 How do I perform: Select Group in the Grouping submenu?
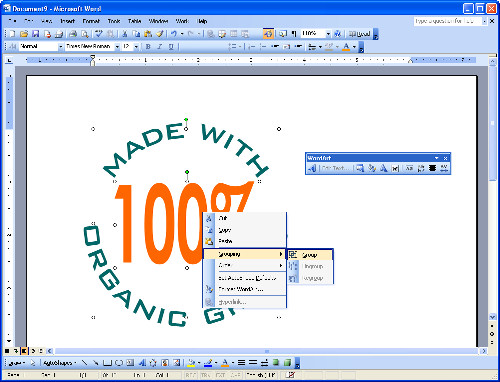(310, 255)
